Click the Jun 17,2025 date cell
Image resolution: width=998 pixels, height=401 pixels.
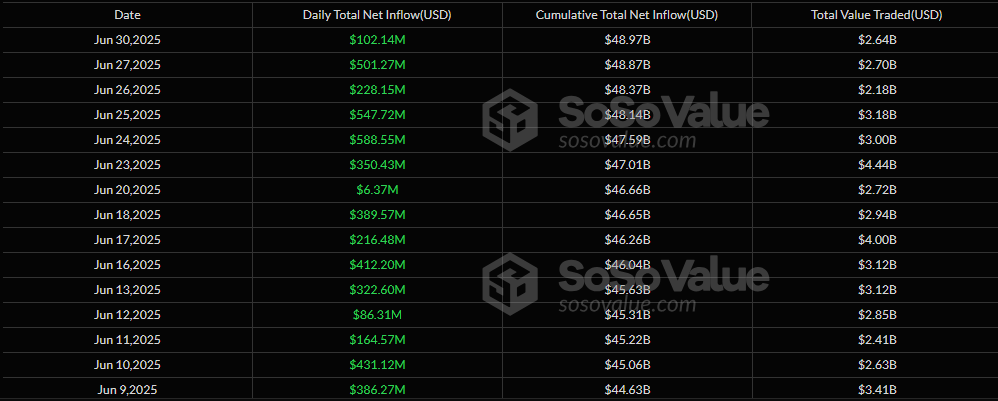[x=127, y=239]
